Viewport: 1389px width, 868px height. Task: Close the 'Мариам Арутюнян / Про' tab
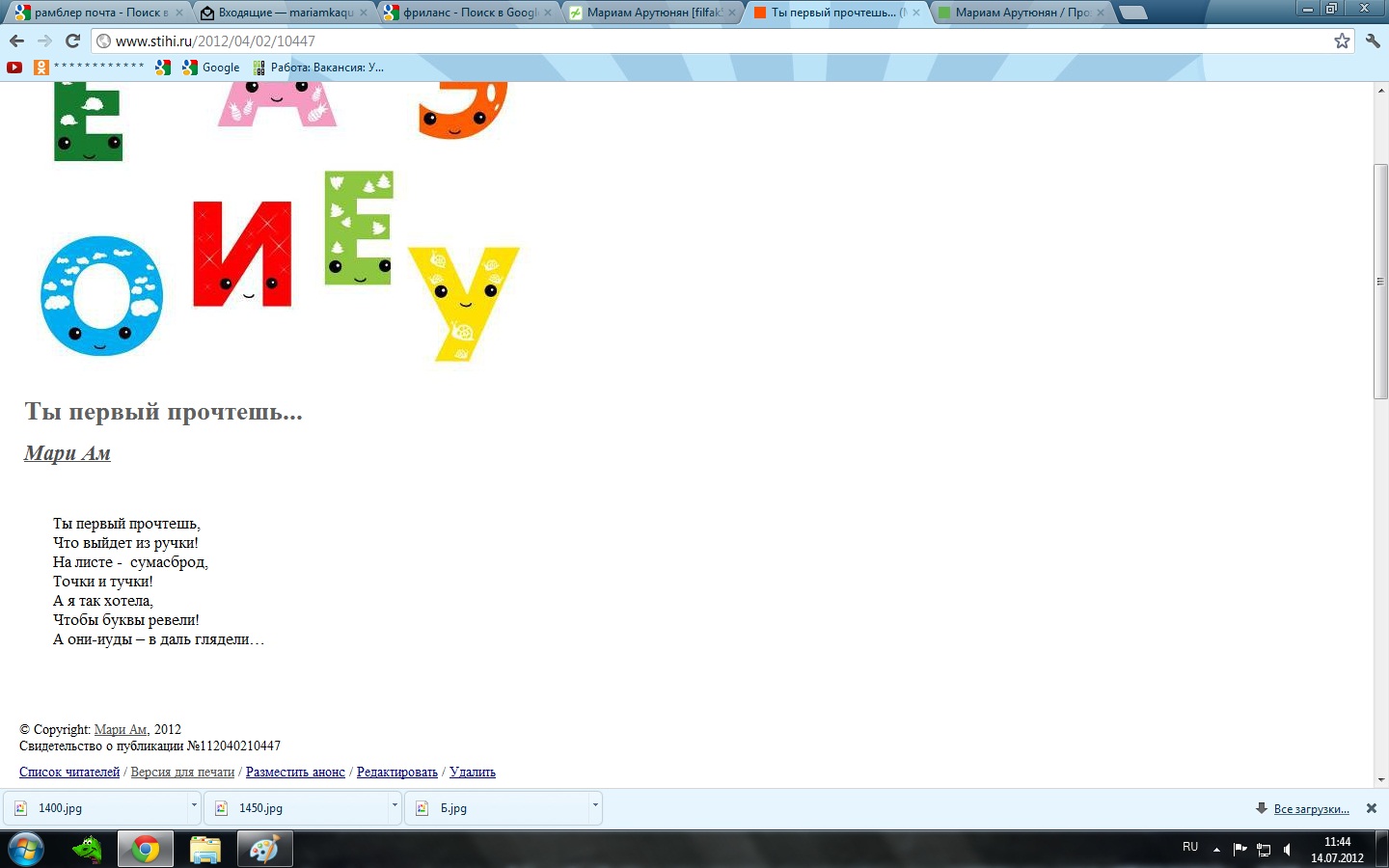(x=1101, y=13)
